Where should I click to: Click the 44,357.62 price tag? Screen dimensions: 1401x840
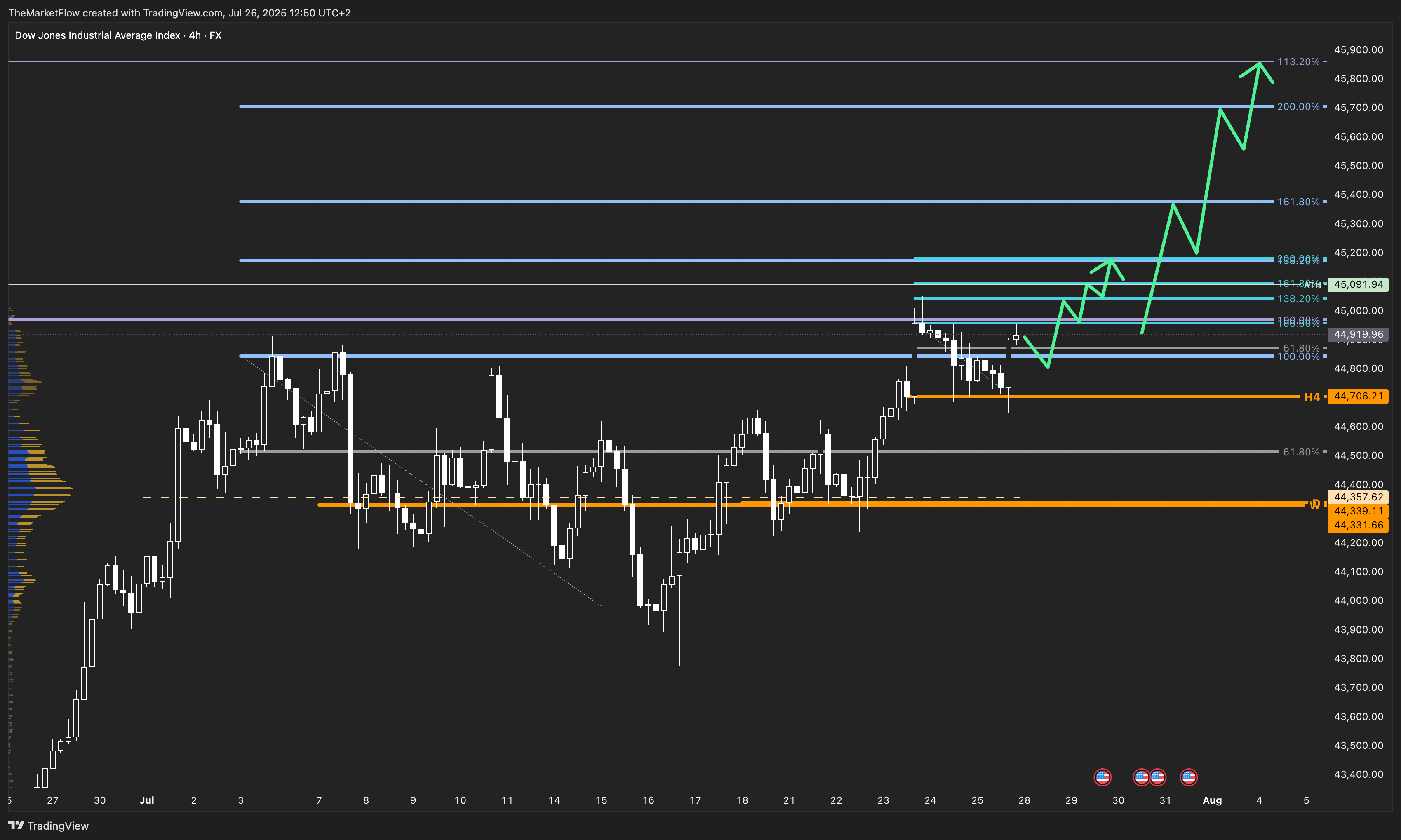click(x=1358, y=497)
